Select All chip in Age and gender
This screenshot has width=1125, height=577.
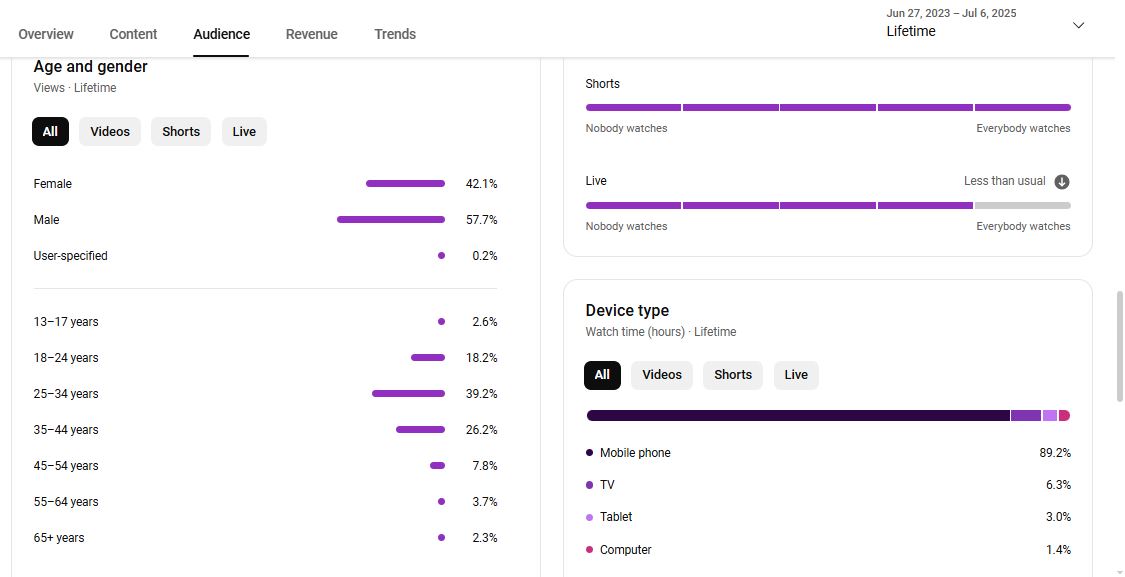point(50,132)
